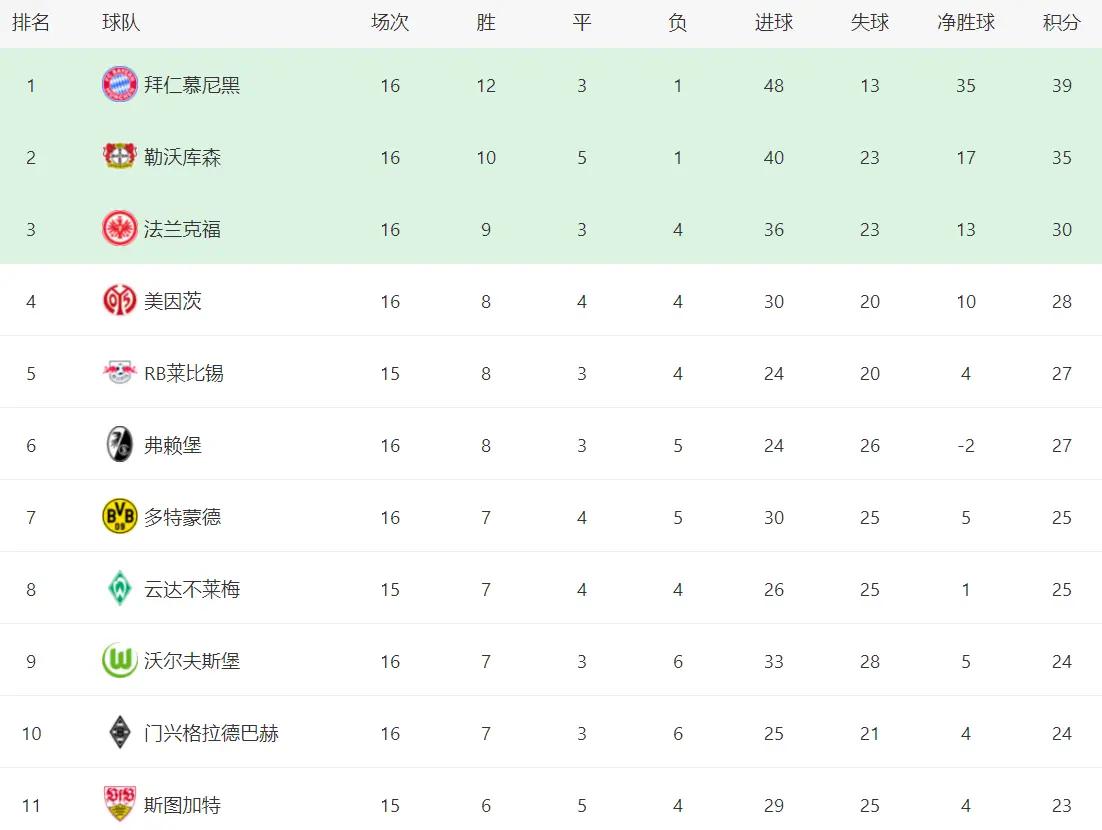Sort by the 净胜球 column header
The height and width of the screenshot is (830, 1102).
(x=965, y=22)
